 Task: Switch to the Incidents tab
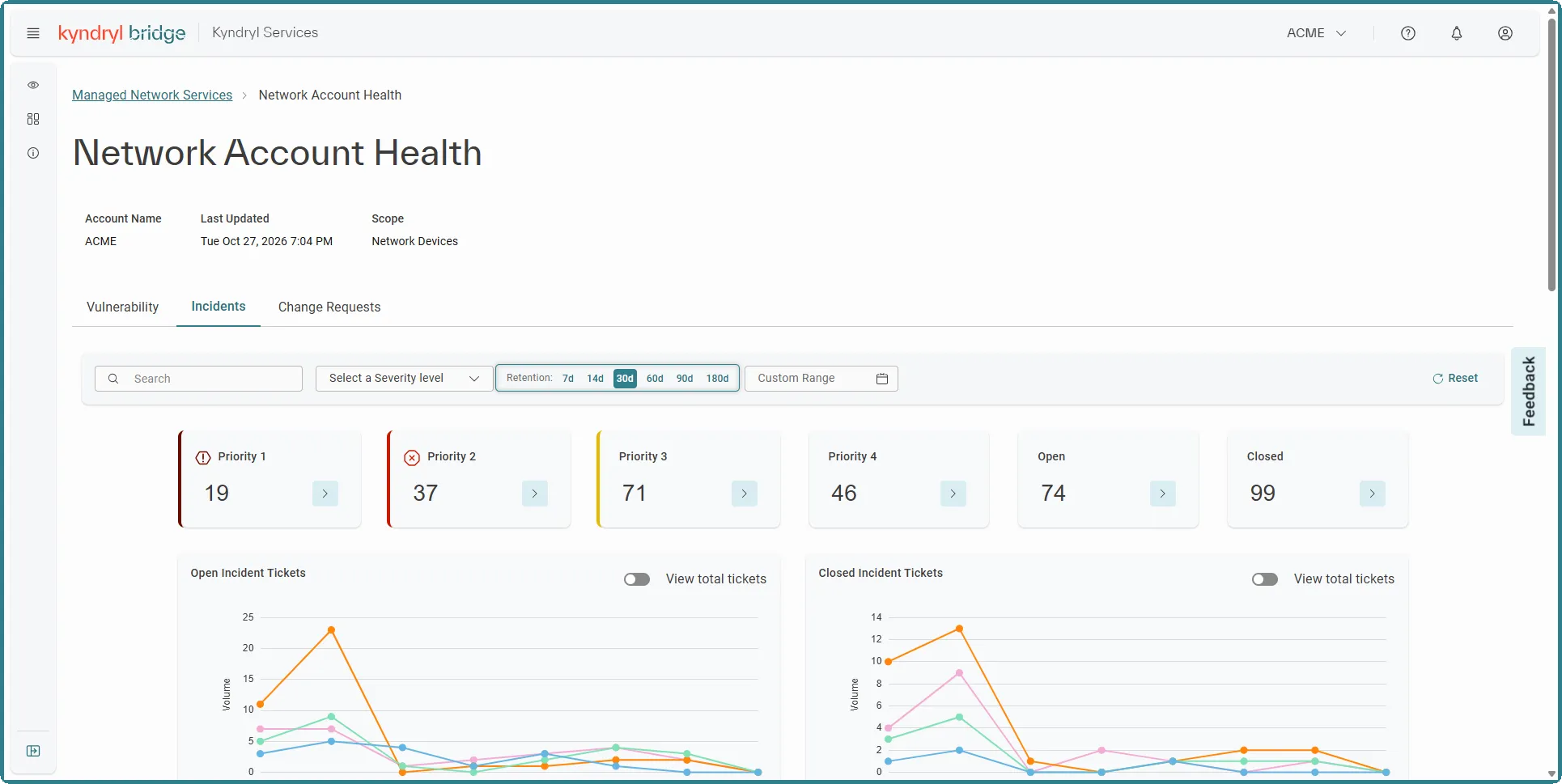219,307
